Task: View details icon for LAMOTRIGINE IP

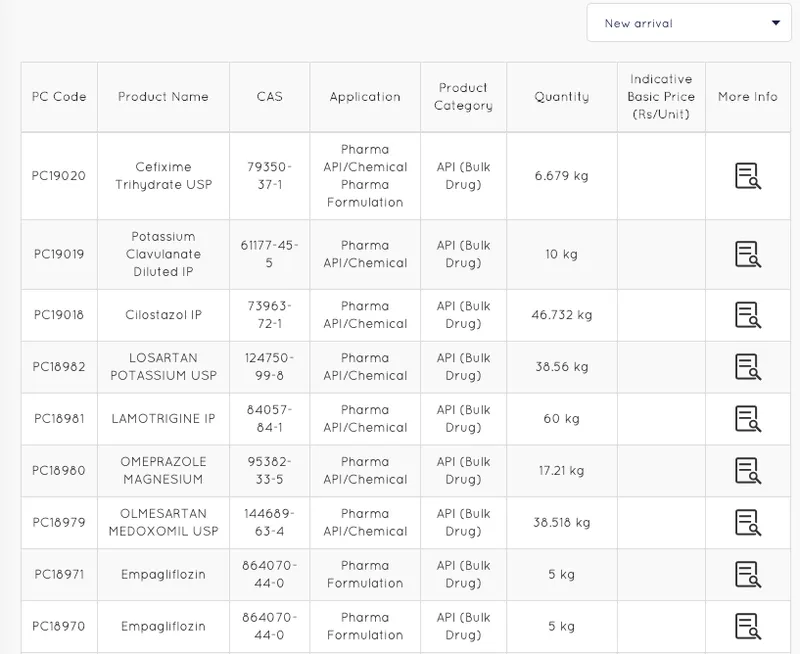Action: coord(747,419)
